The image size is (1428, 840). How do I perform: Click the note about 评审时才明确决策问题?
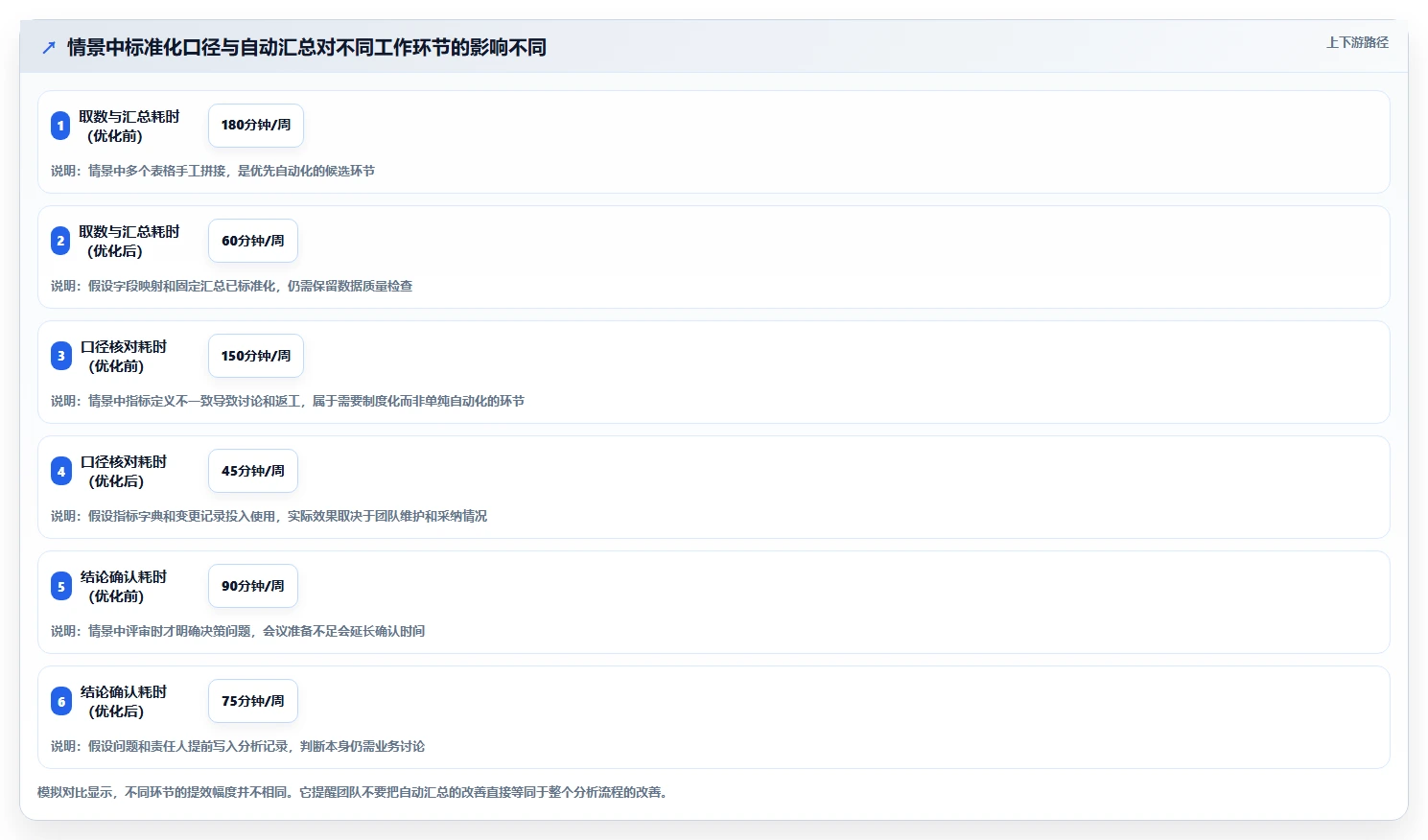(x=238, y=631)
